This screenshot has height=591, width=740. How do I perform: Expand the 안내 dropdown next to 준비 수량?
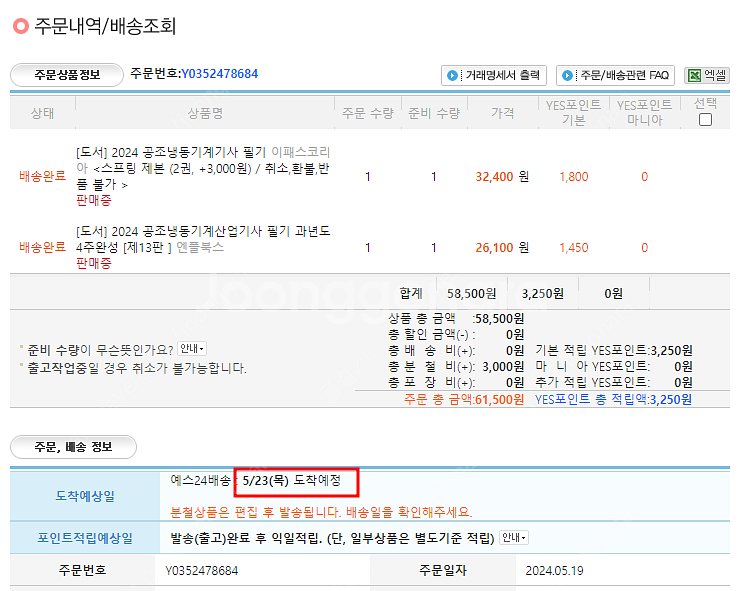pyautogui.click(x=192, y=349)
